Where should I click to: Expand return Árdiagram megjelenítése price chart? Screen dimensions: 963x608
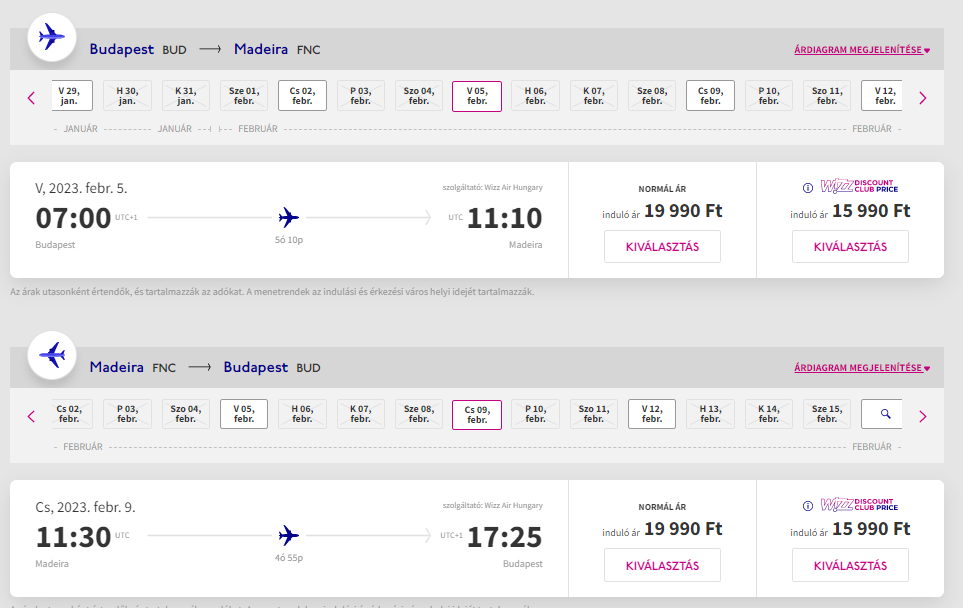point(862,368)
